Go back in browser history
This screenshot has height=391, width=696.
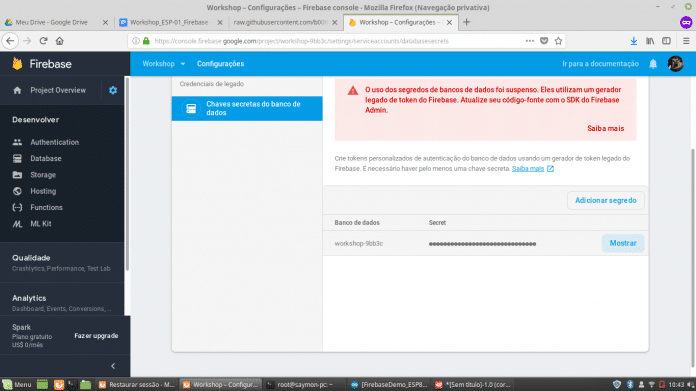[x=10, y=41]
